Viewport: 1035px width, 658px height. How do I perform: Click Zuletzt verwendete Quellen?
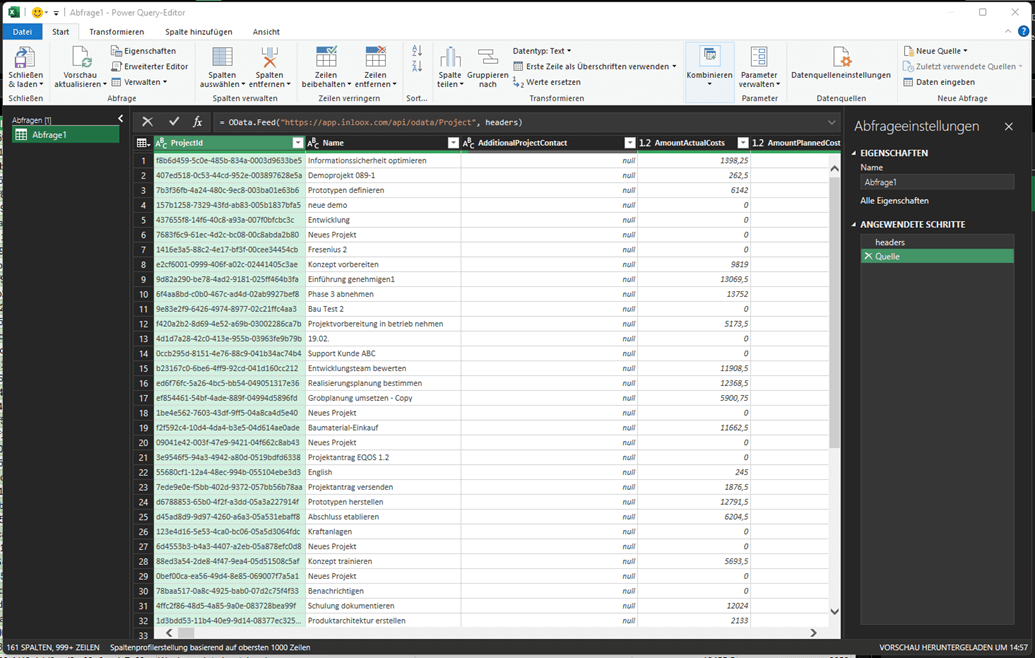point(962,67)
